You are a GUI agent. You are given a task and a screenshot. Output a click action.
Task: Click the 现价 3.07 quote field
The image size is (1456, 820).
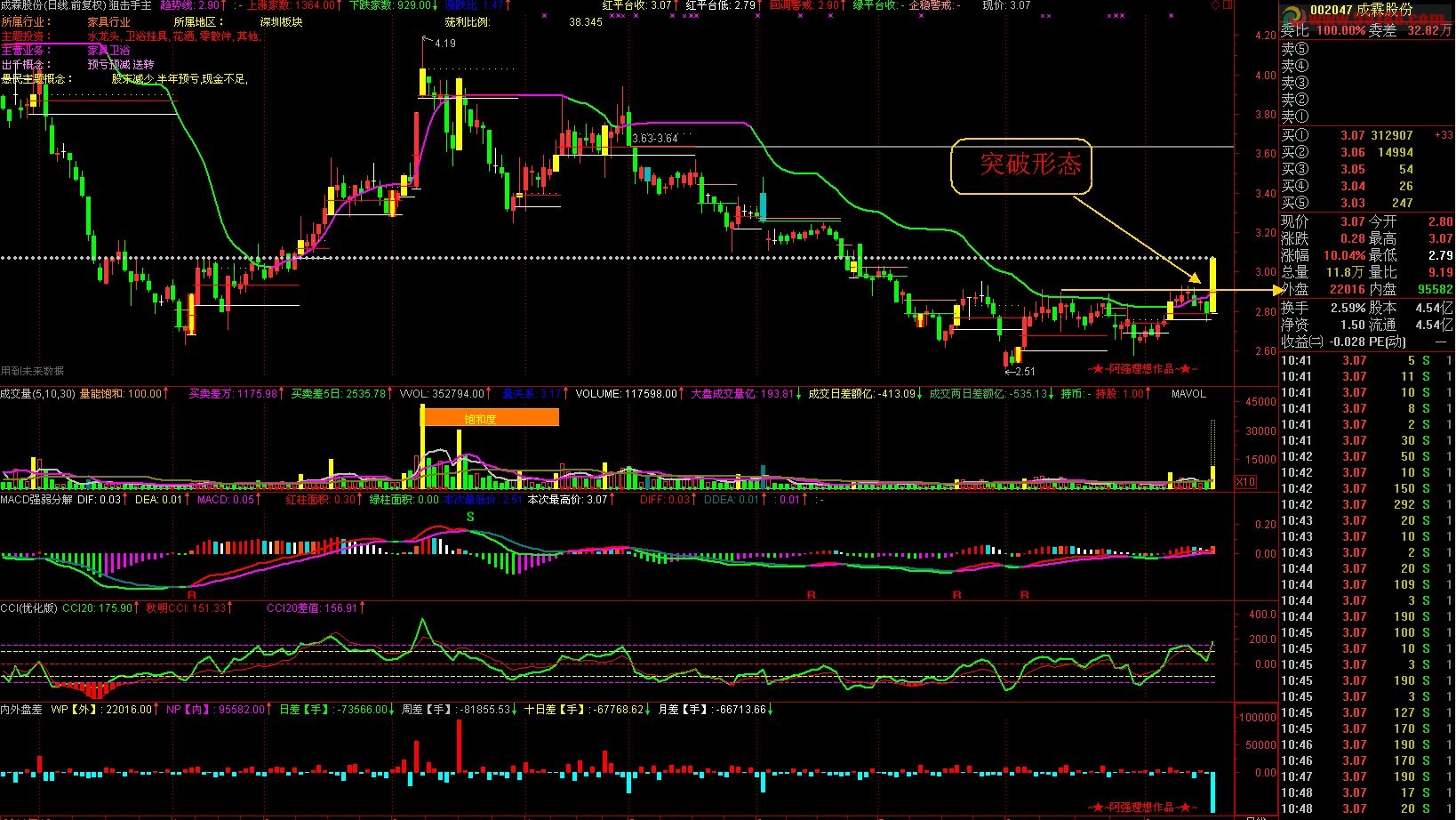pyautogui.click(x=1323, y=221)
